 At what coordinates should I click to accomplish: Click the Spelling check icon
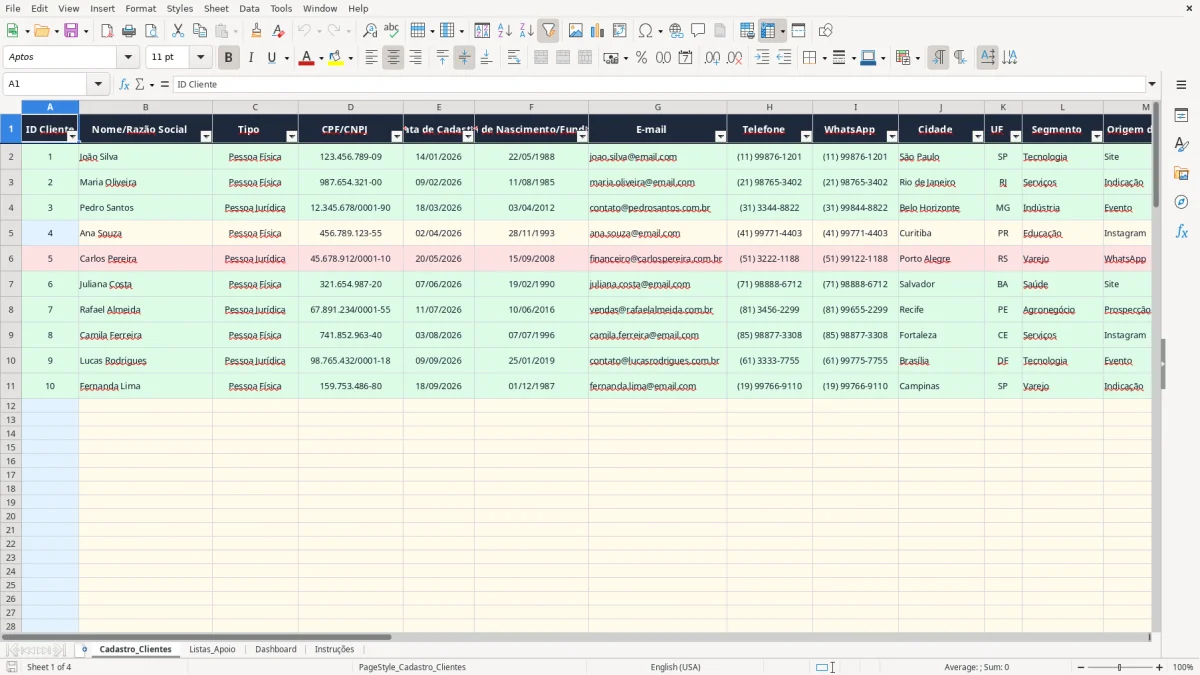tap(391, 31)
